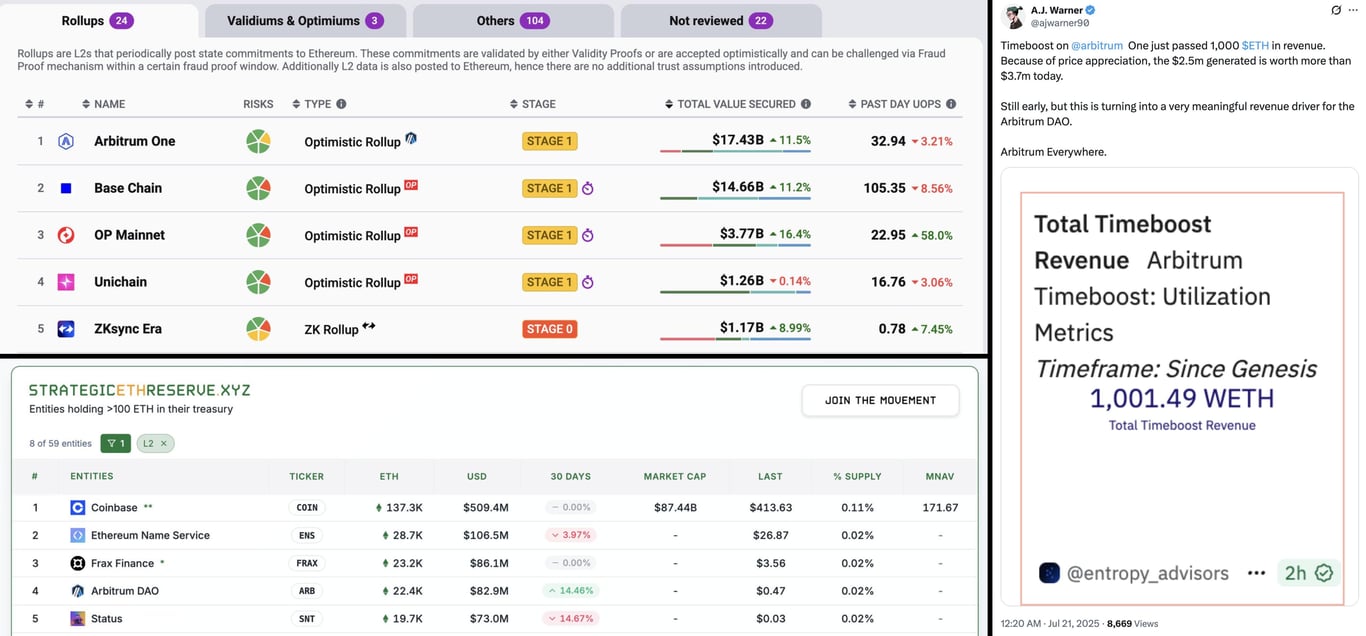Switch to the Rollups tab
Viewport: 1366px width, 636px height.
98,21
